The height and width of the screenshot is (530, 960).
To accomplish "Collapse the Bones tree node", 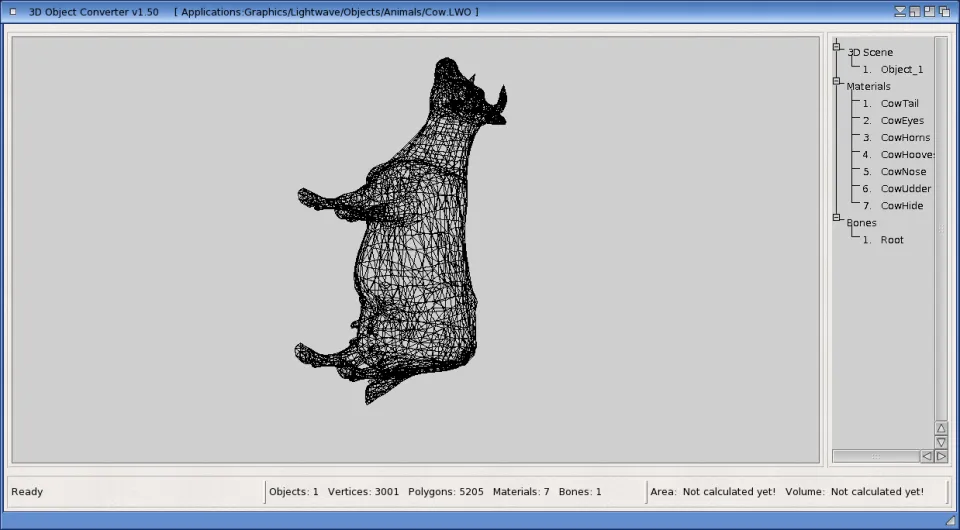I will coord(837,217).
